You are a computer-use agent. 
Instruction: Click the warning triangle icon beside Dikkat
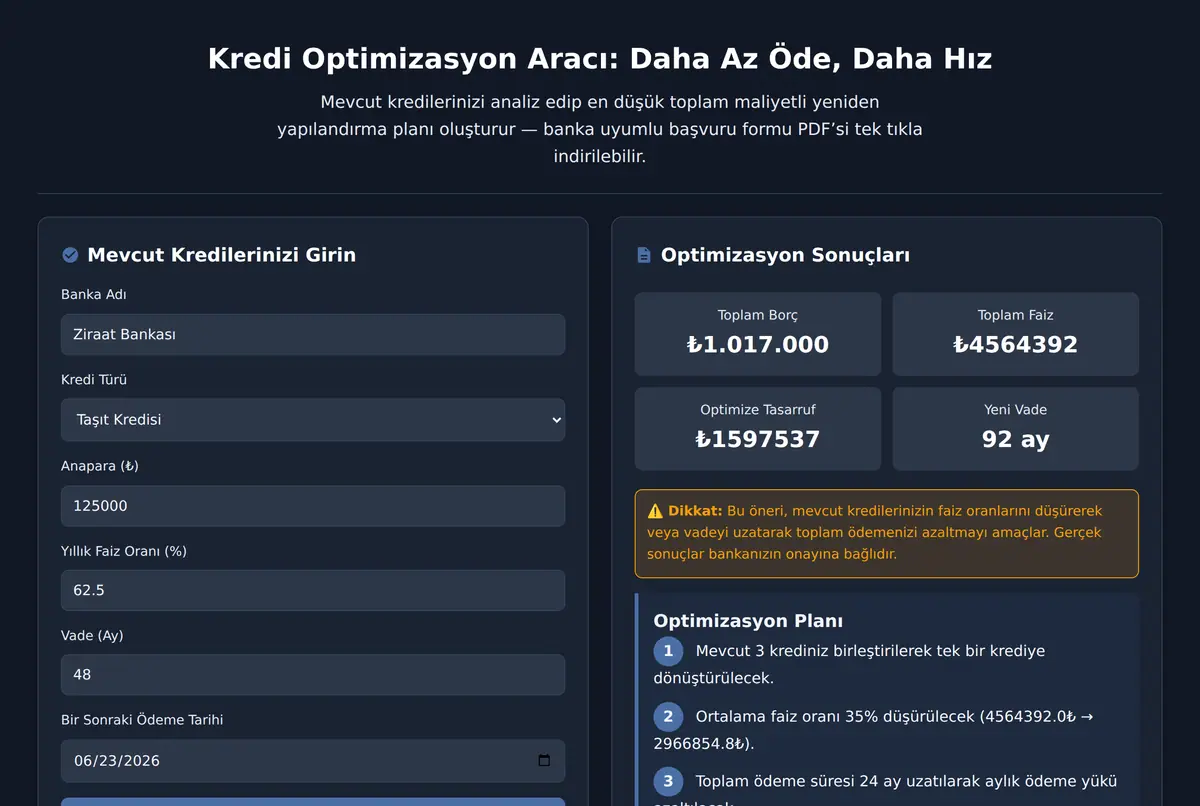(x=656, y=510)
